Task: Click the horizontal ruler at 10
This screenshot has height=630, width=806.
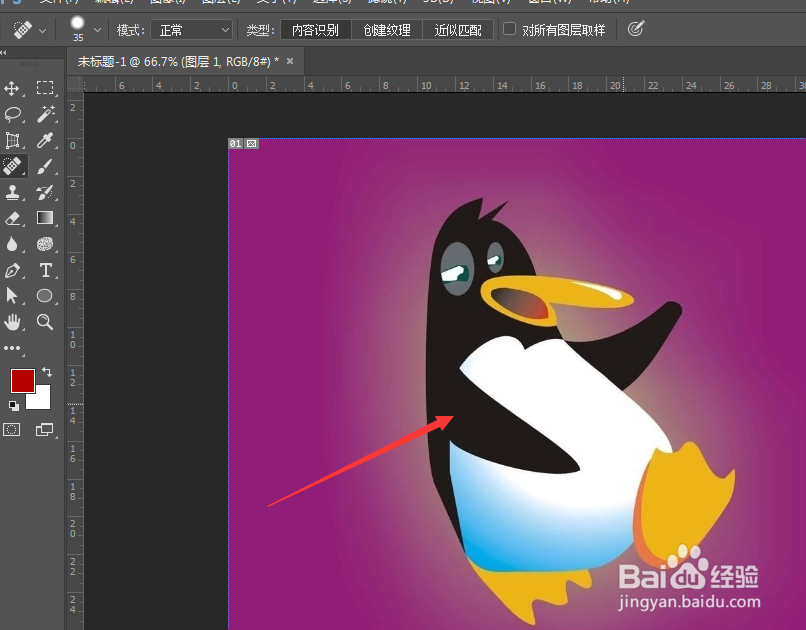Action: tap(426, 85)
